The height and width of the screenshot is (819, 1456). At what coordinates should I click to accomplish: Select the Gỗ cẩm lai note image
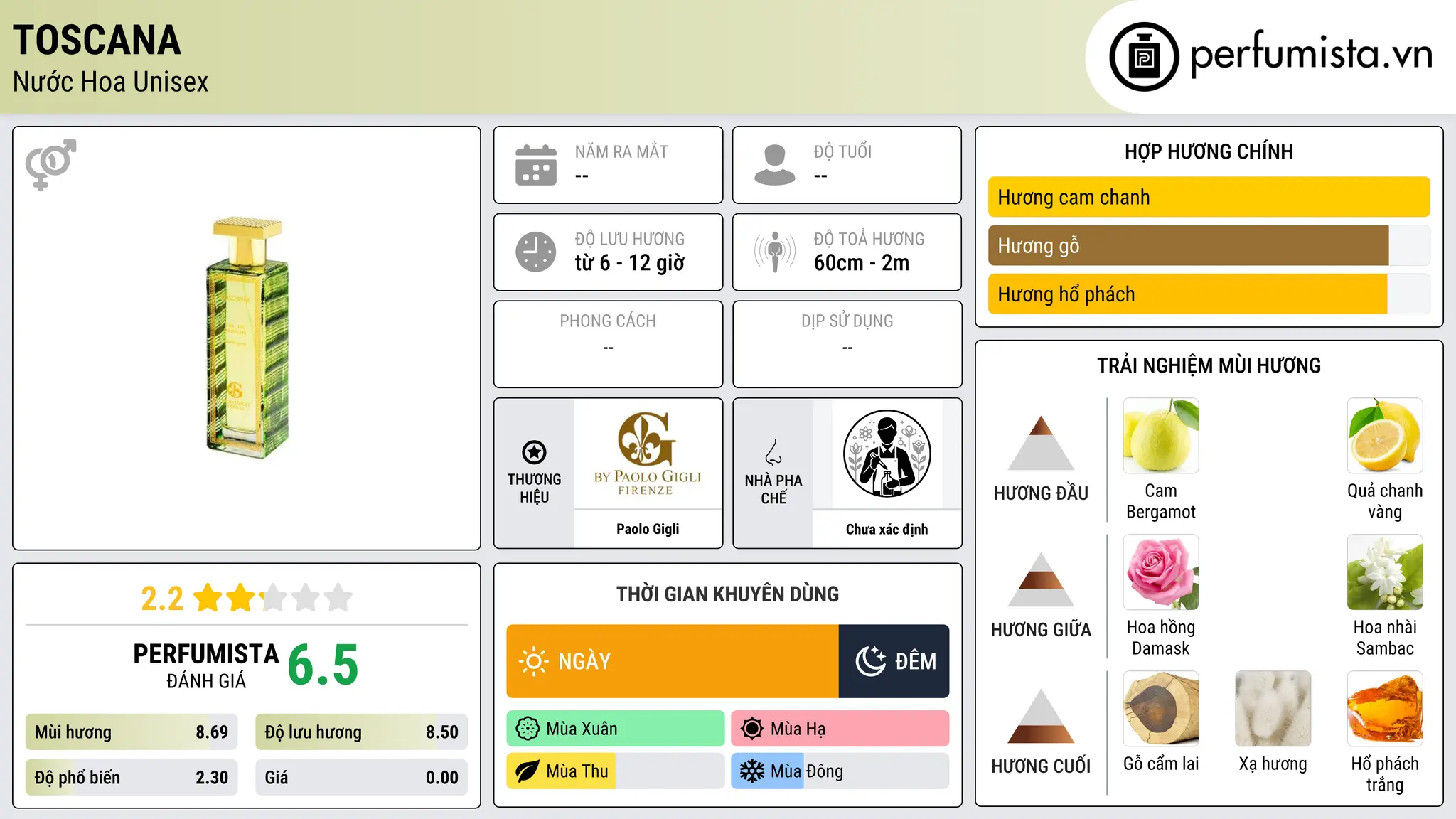[1161, 709]
